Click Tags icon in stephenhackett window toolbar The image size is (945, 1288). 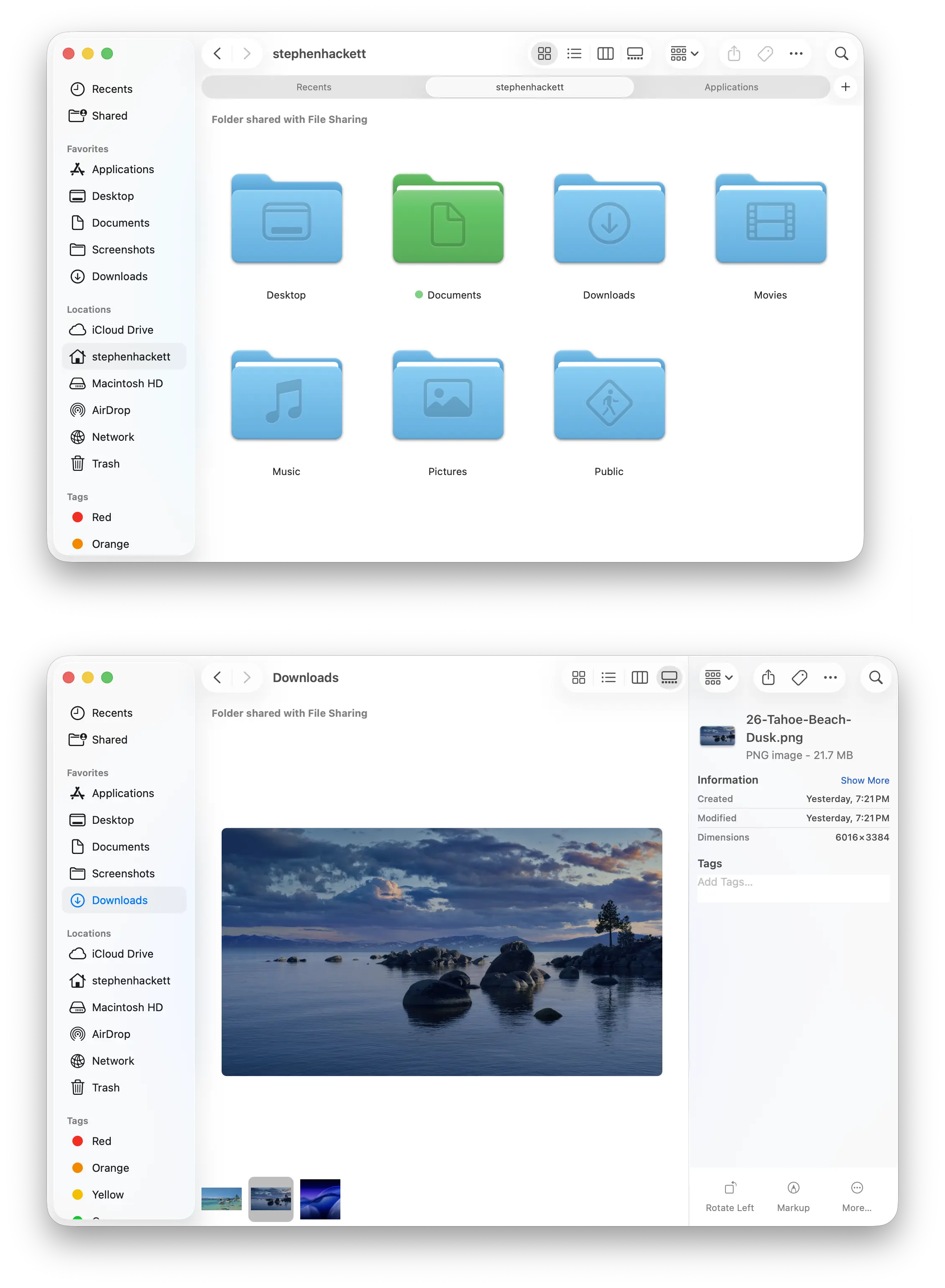765,54
